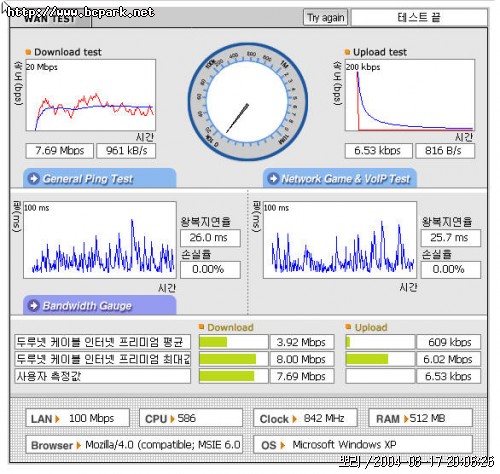
Task: Click the Browser arrow icon
Action: click(79, 445)
